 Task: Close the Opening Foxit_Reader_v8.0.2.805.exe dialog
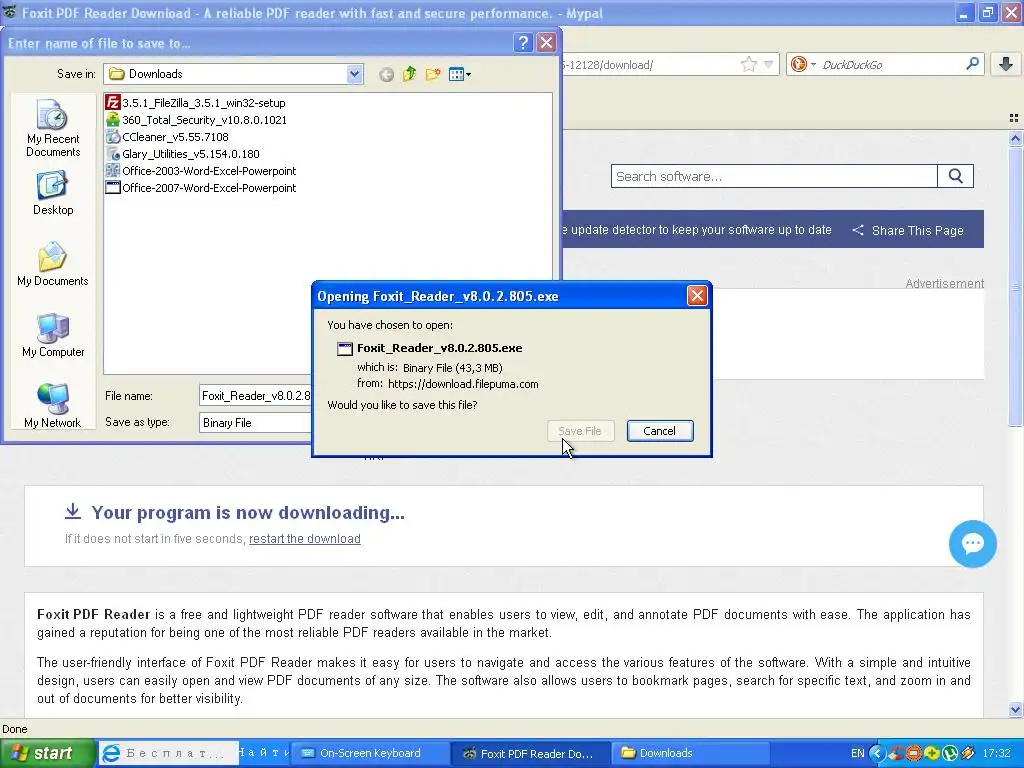tap(697, 296)
